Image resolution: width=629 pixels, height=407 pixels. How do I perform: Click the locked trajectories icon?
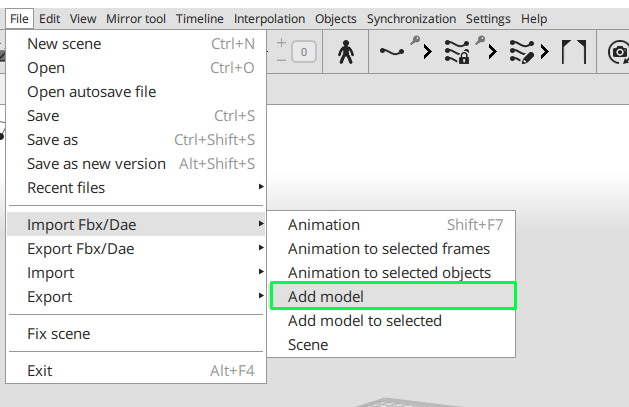[457, 52]
